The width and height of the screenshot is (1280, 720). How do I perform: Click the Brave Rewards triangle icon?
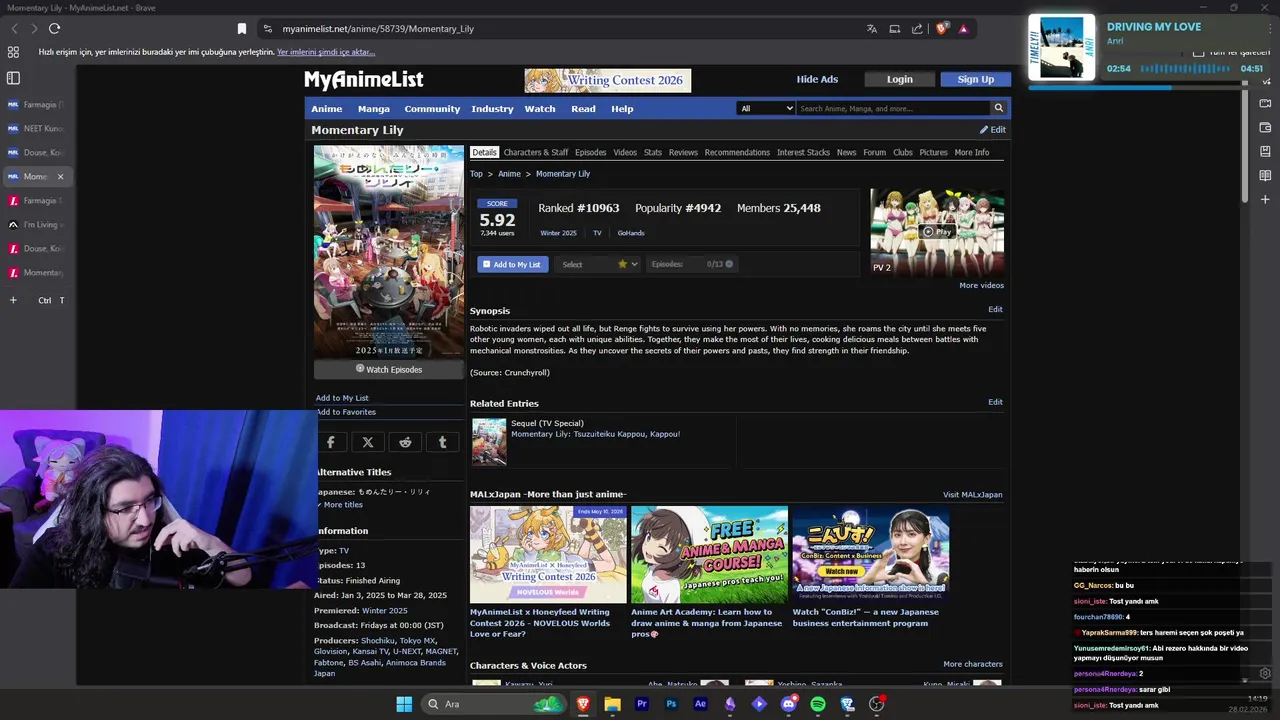[963, 29]
